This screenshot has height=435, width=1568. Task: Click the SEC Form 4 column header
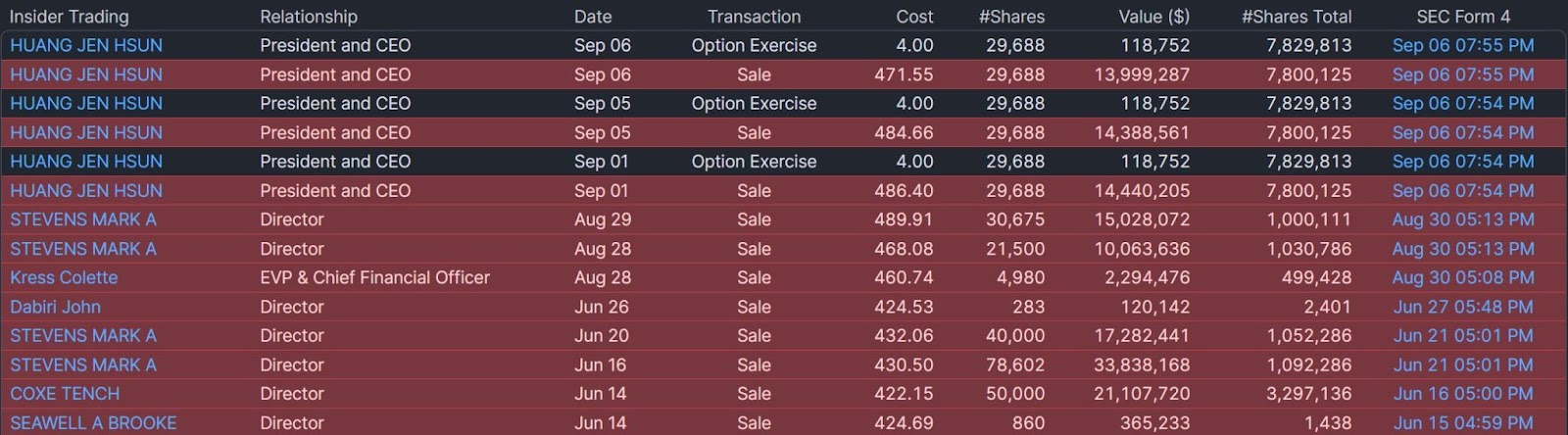(x=1462, y=17)
